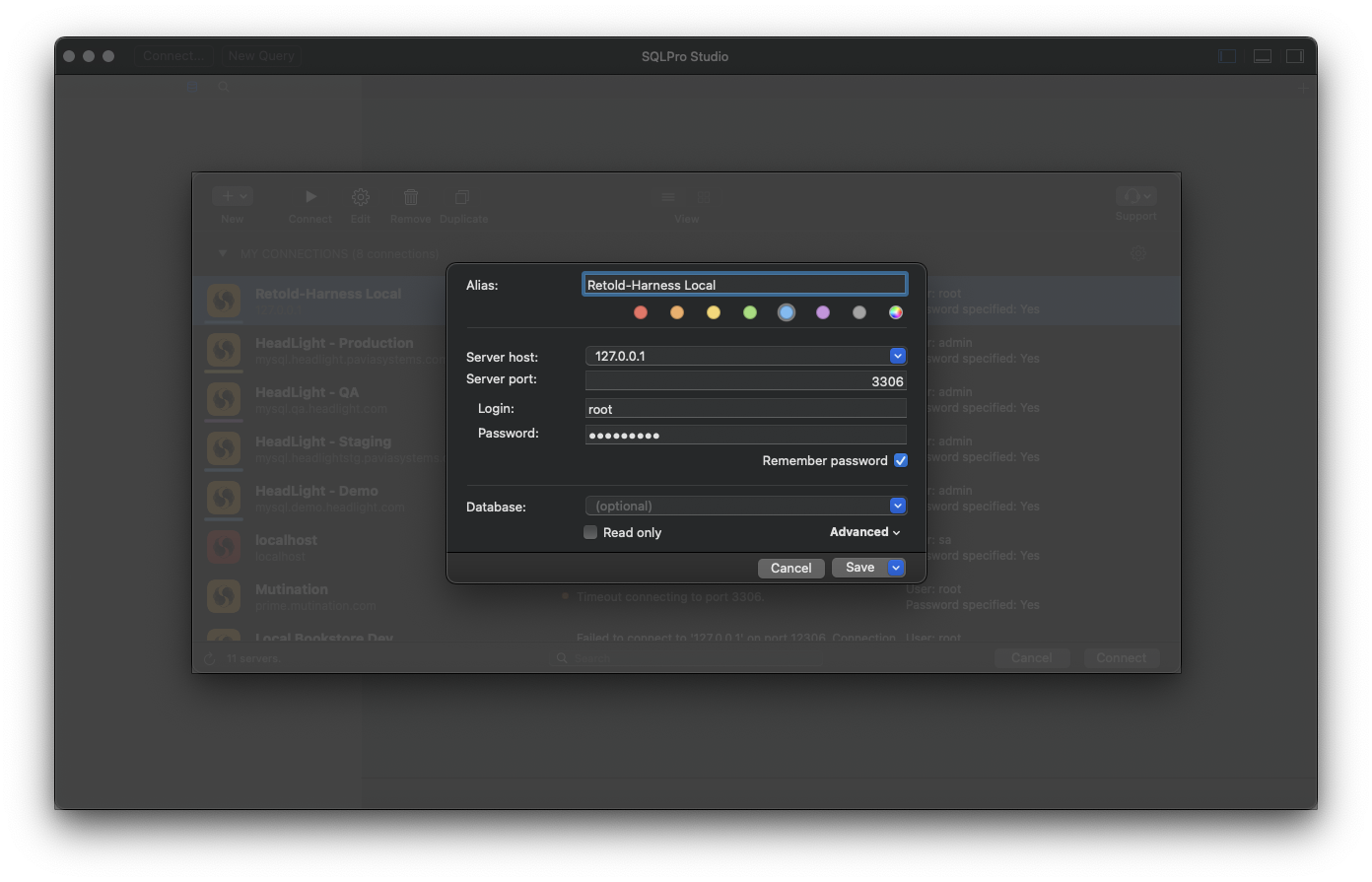Toggle the left sidebar panel icon

[x=1227, y=56]
